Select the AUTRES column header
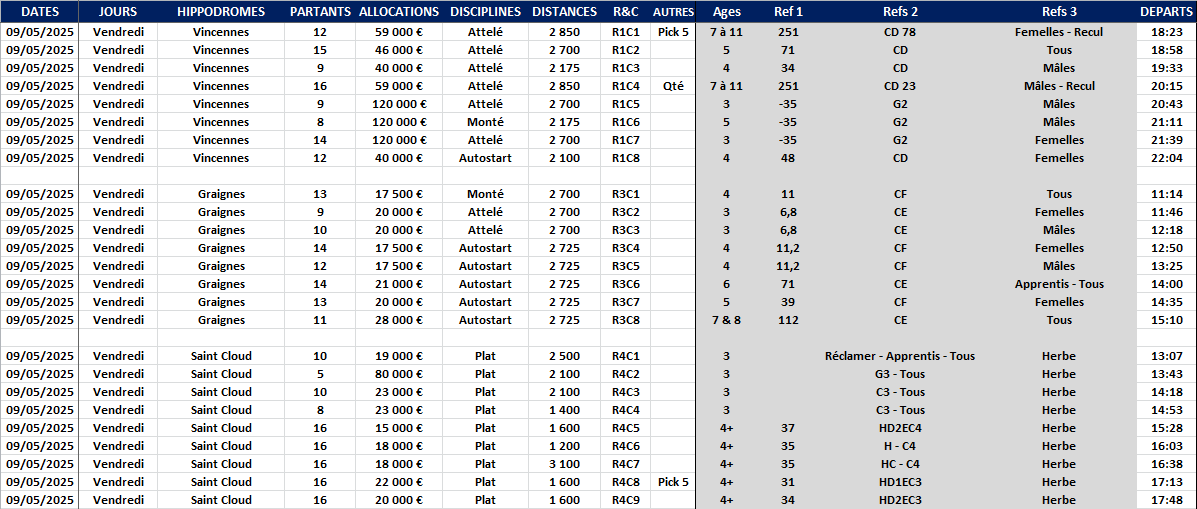The image size is (1197, 509). 673,11
